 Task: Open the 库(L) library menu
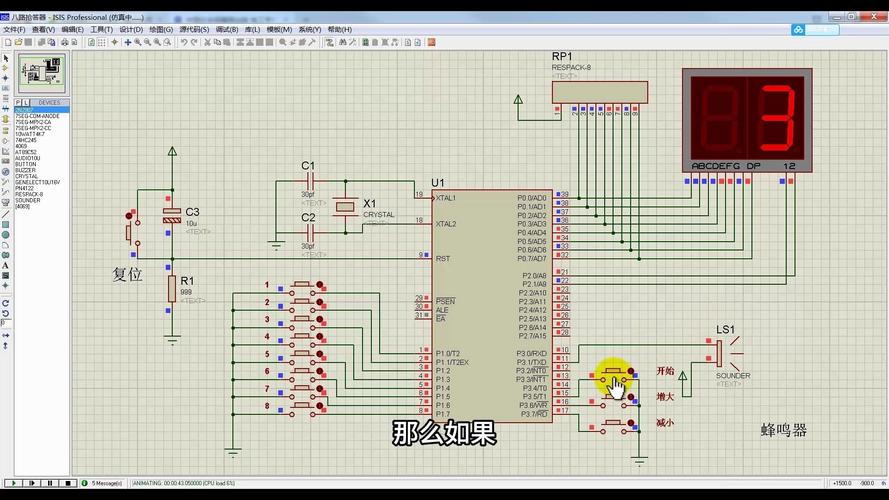[x=255, y=30]
